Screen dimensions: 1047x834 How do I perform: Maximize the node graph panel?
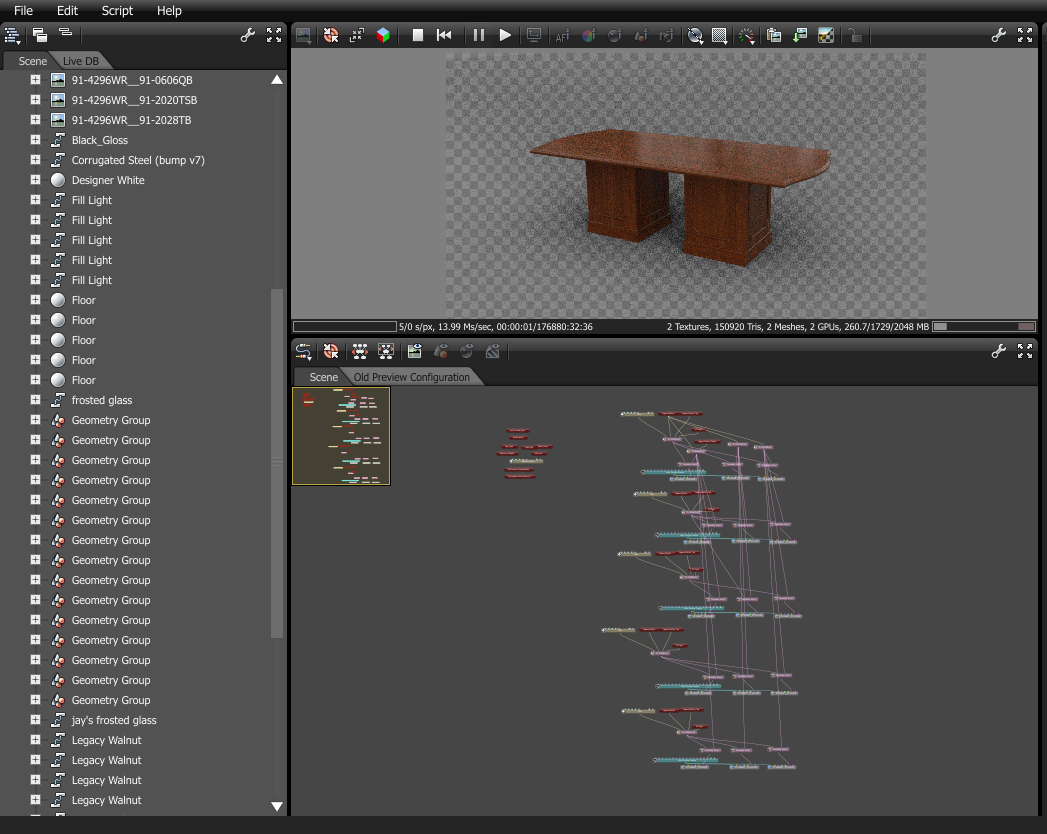click(x=1025, y=351)
